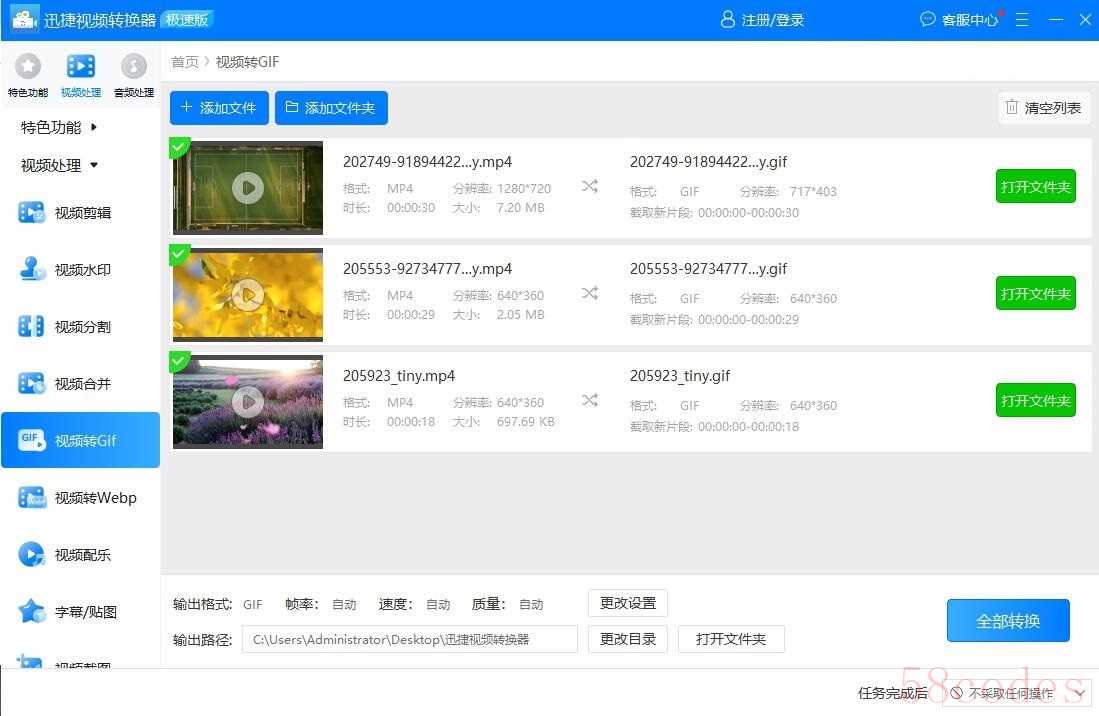Deselect the 205923_tiny.mp4 checkbox
The image size is (1099, 716).
179,361
